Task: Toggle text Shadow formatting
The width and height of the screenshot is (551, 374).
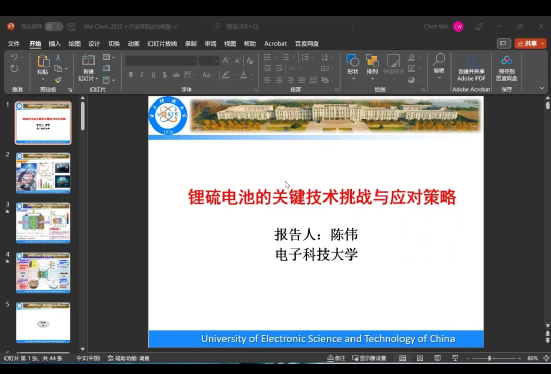Action: pyautogui.click(x=164, y=75)
